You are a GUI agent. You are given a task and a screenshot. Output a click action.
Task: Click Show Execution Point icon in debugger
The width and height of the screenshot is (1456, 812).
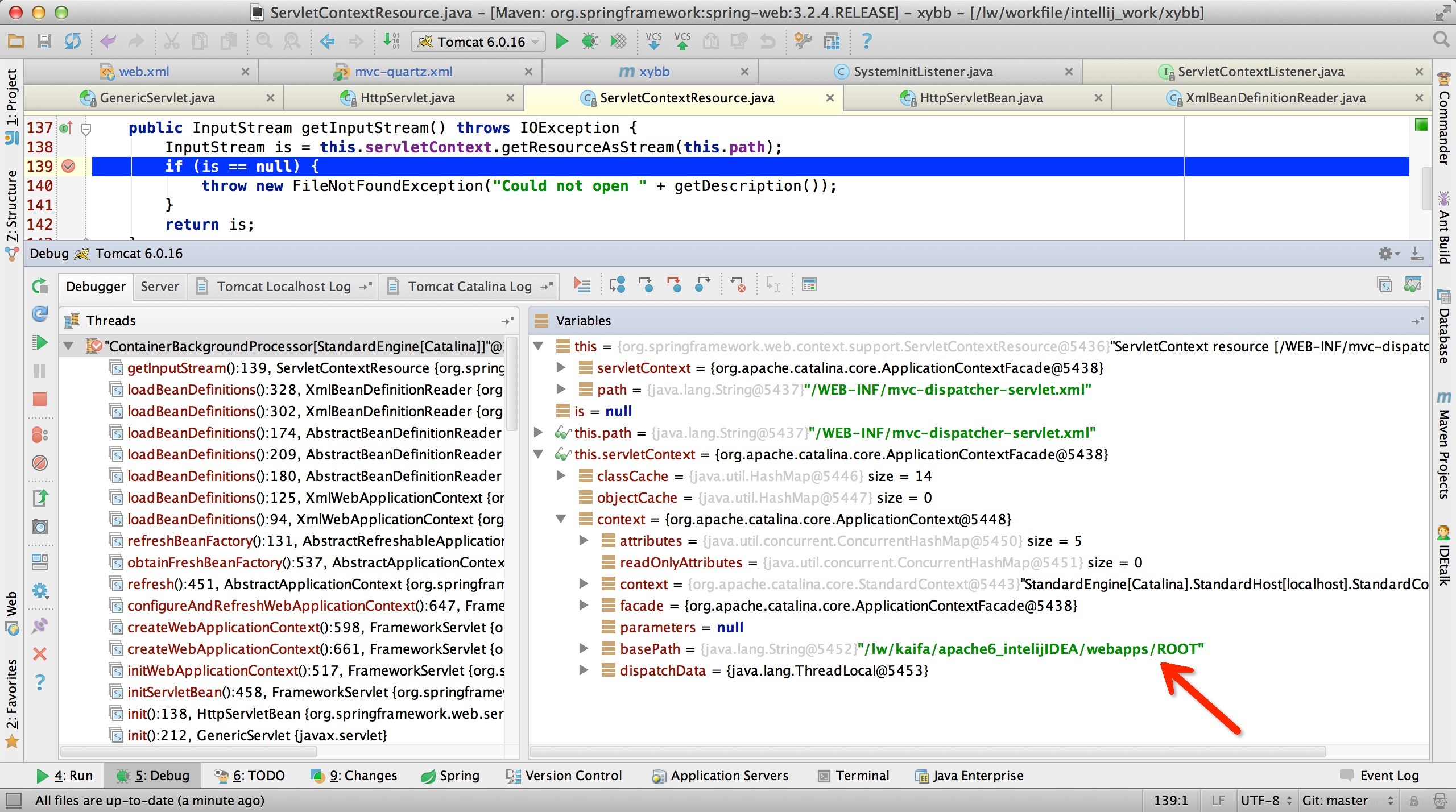[582, 285]
